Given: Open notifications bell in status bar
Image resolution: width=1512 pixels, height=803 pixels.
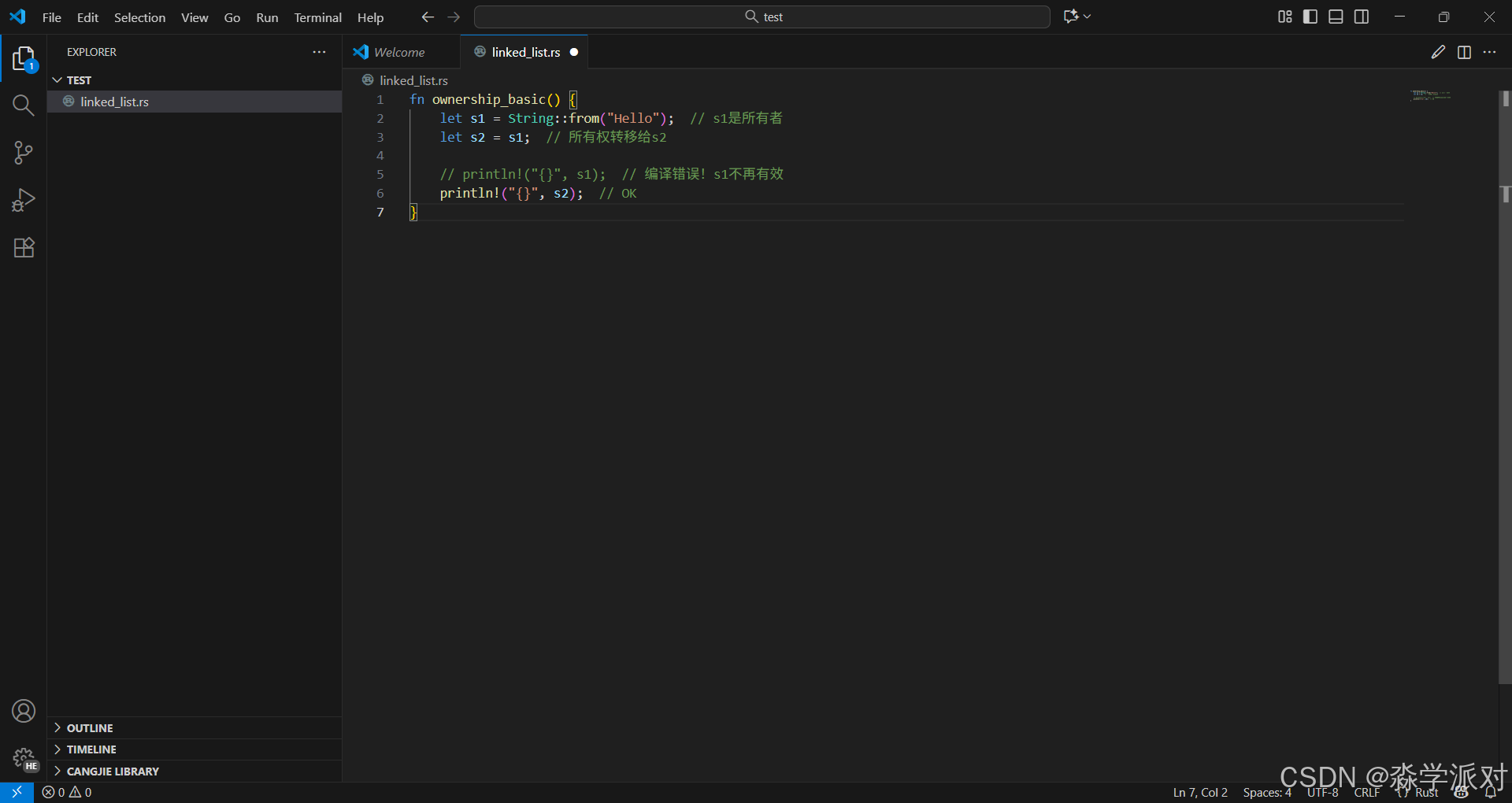Looking at the screenshot, I should [1490, 793].
